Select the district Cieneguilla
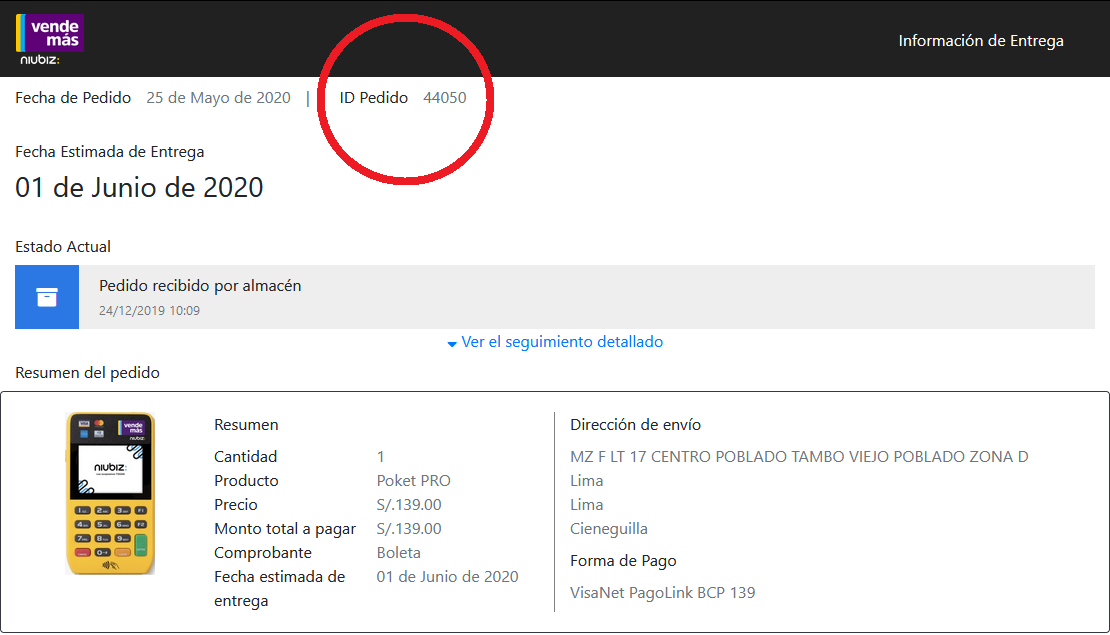The image size is (1110, 635). pyautogui.click(x=607, y=528)
